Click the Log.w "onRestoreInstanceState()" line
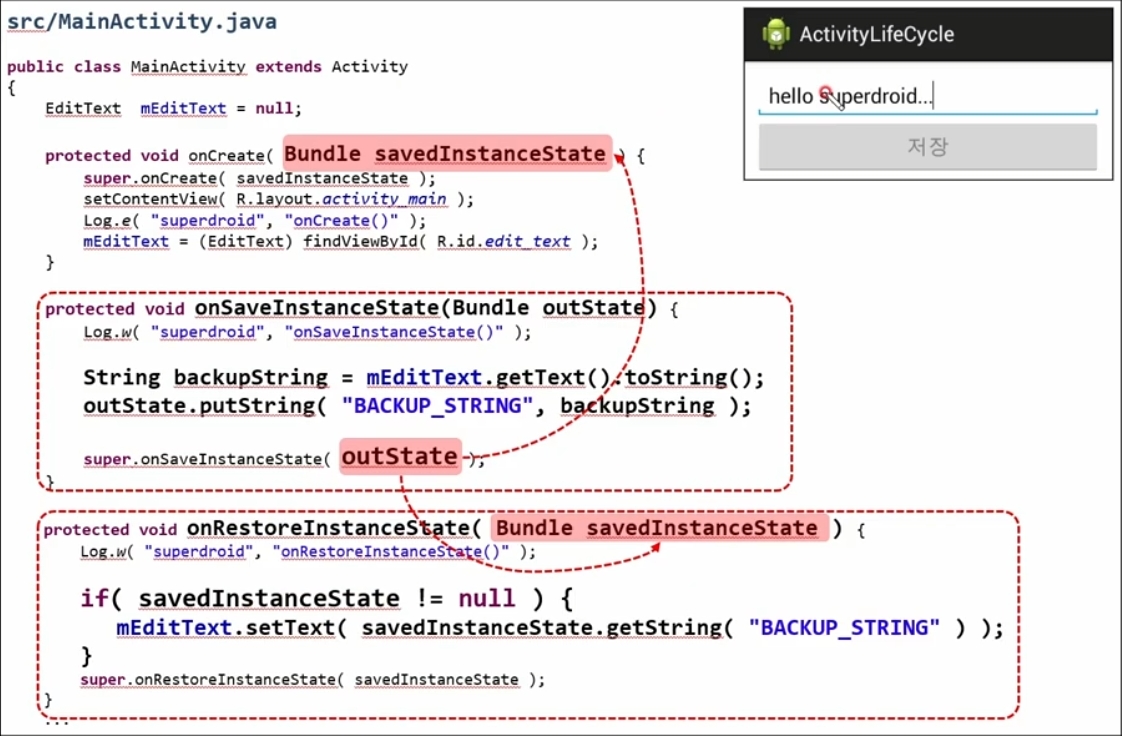 coord(308,551)
